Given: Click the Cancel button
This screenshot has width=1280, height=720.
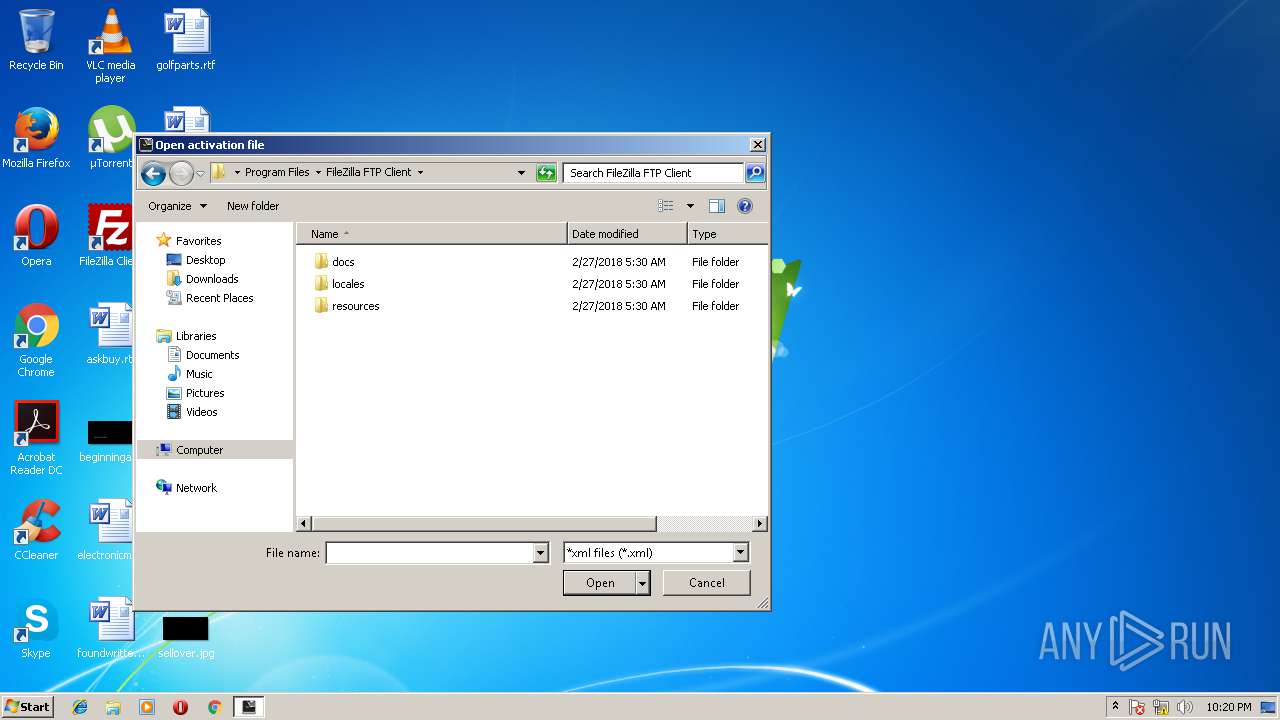Looking at the screenshot, I should 707,583.
